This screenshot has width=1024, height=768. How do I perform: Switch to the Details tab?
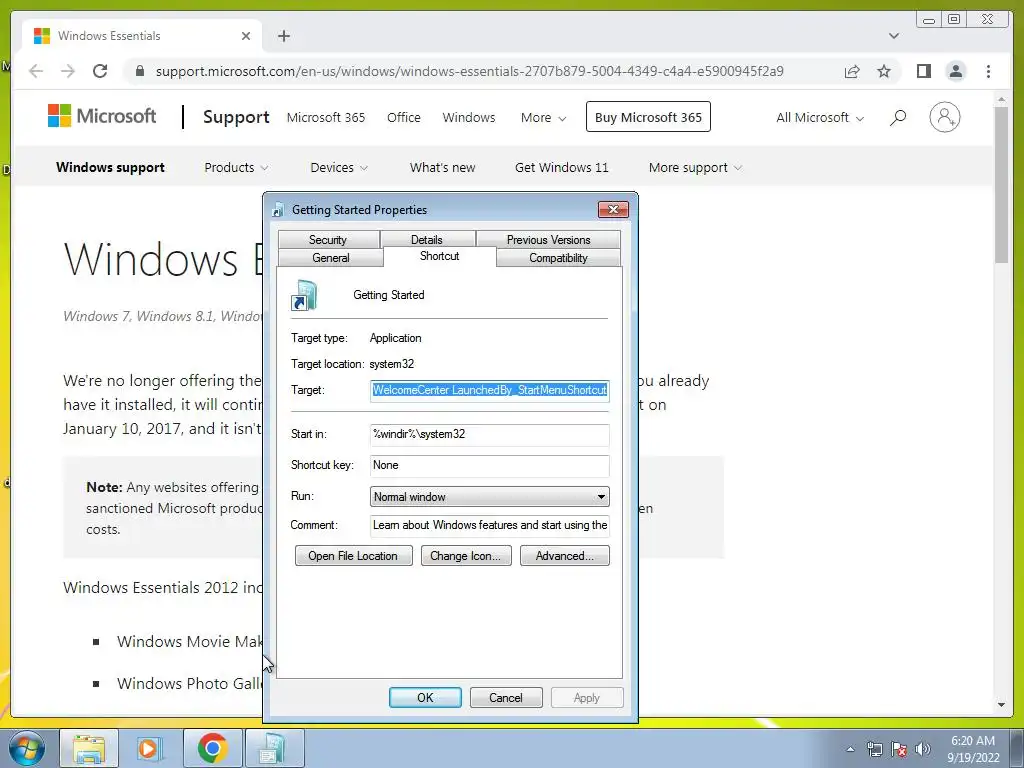point(426,240)
